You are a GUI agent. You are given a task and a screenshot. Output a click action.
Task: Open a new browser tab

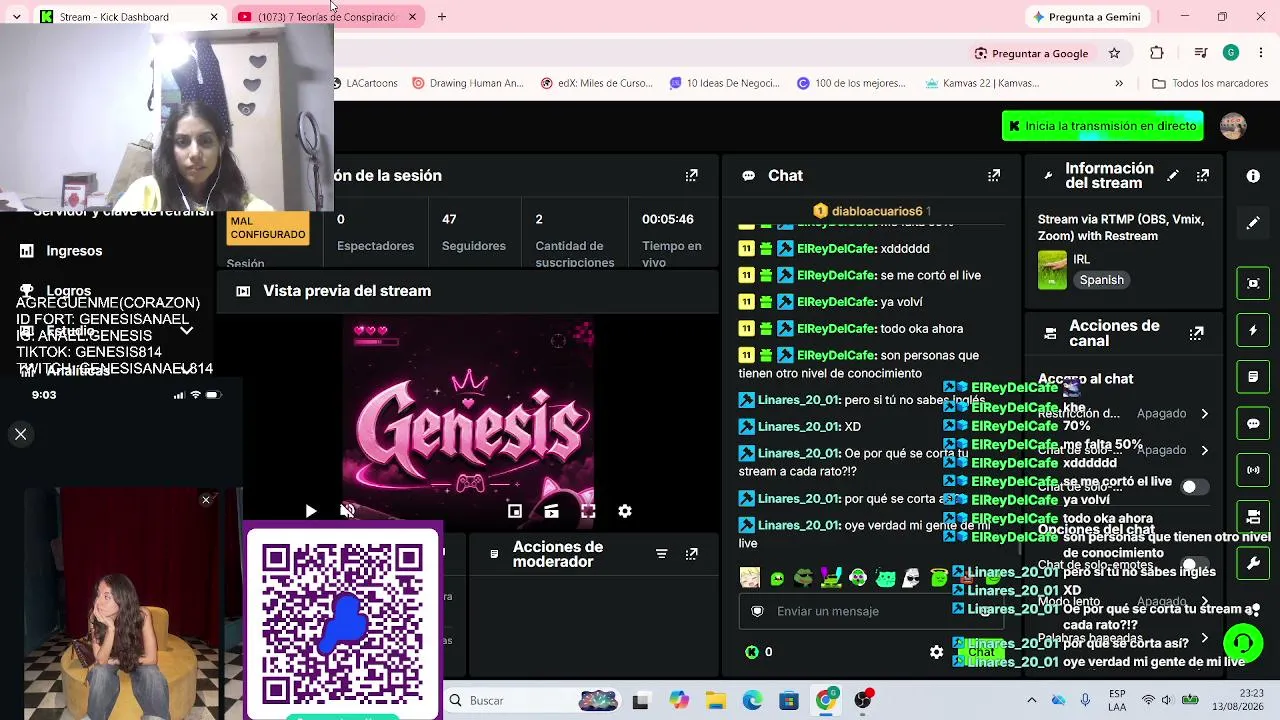[x=442, y=17]
